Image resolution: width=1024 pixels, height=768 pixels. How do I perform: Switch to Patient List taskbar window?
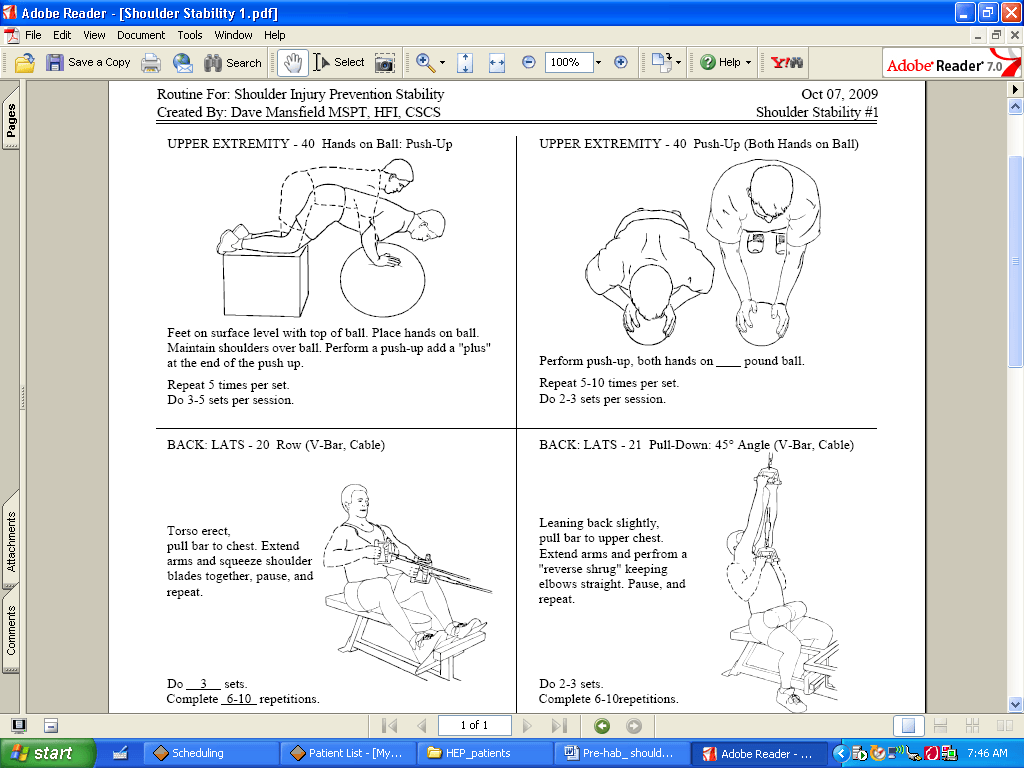pyautogui.click(x=347, y=753)
